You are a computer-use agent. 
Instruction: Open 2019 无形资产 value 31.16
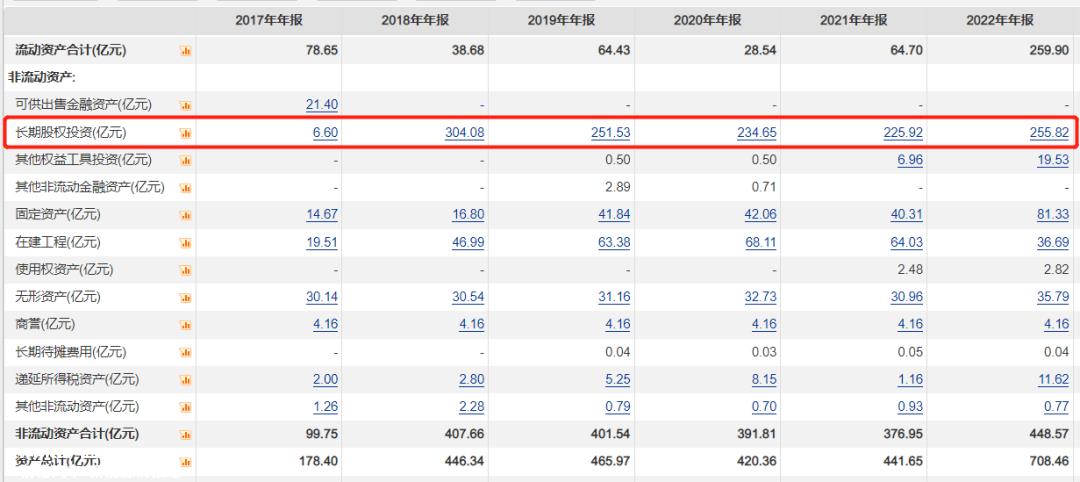pyautogui.click(x=614, y=297)
